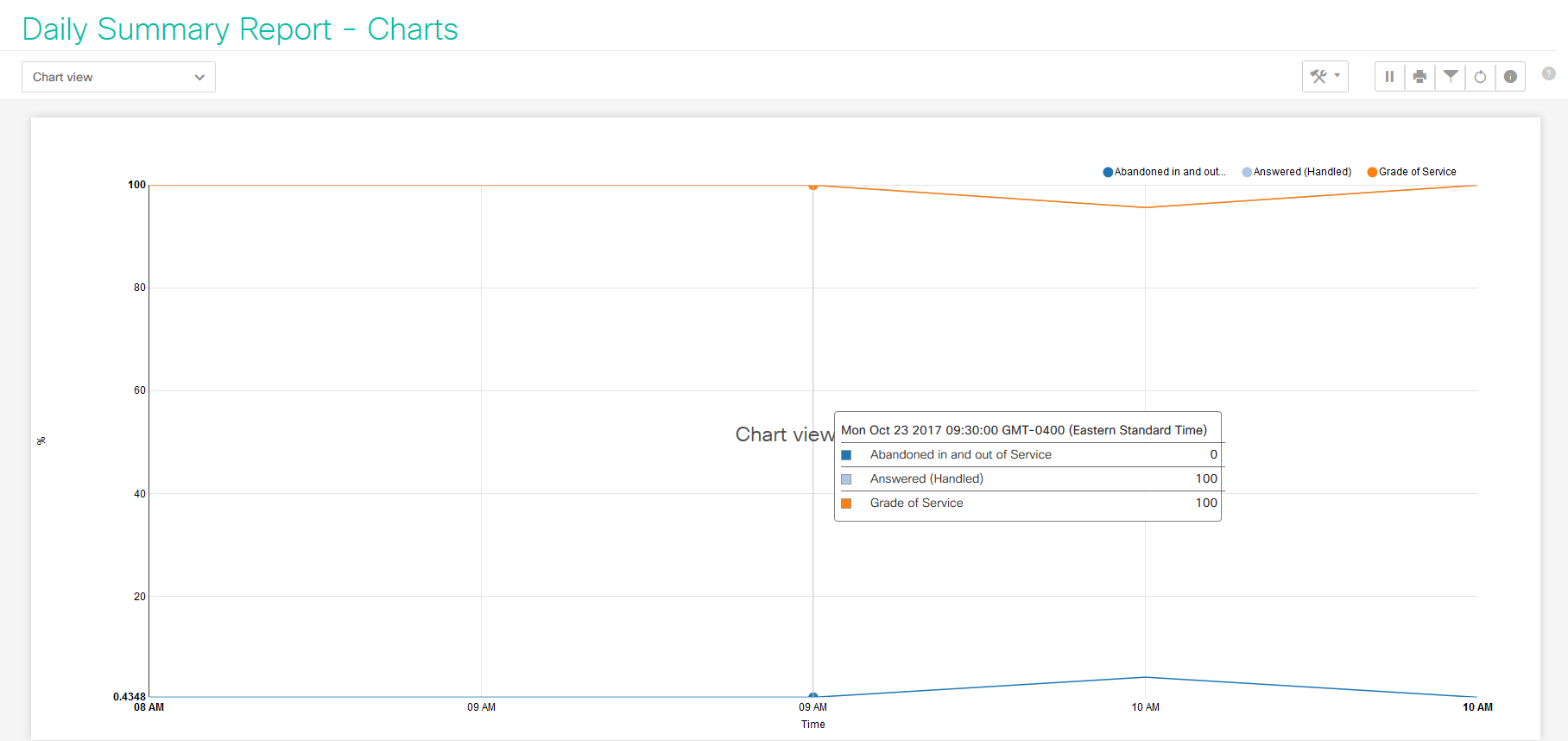The height and width of the screenshot is (741, 1568).
Task: Click the 80 mark on the y-axis
Action: point(140,288)
